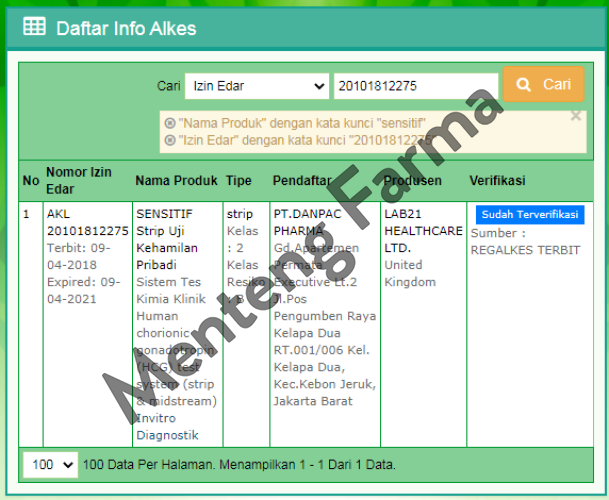
Task: Click the Verifikasi column header
Action: point(497,181)
